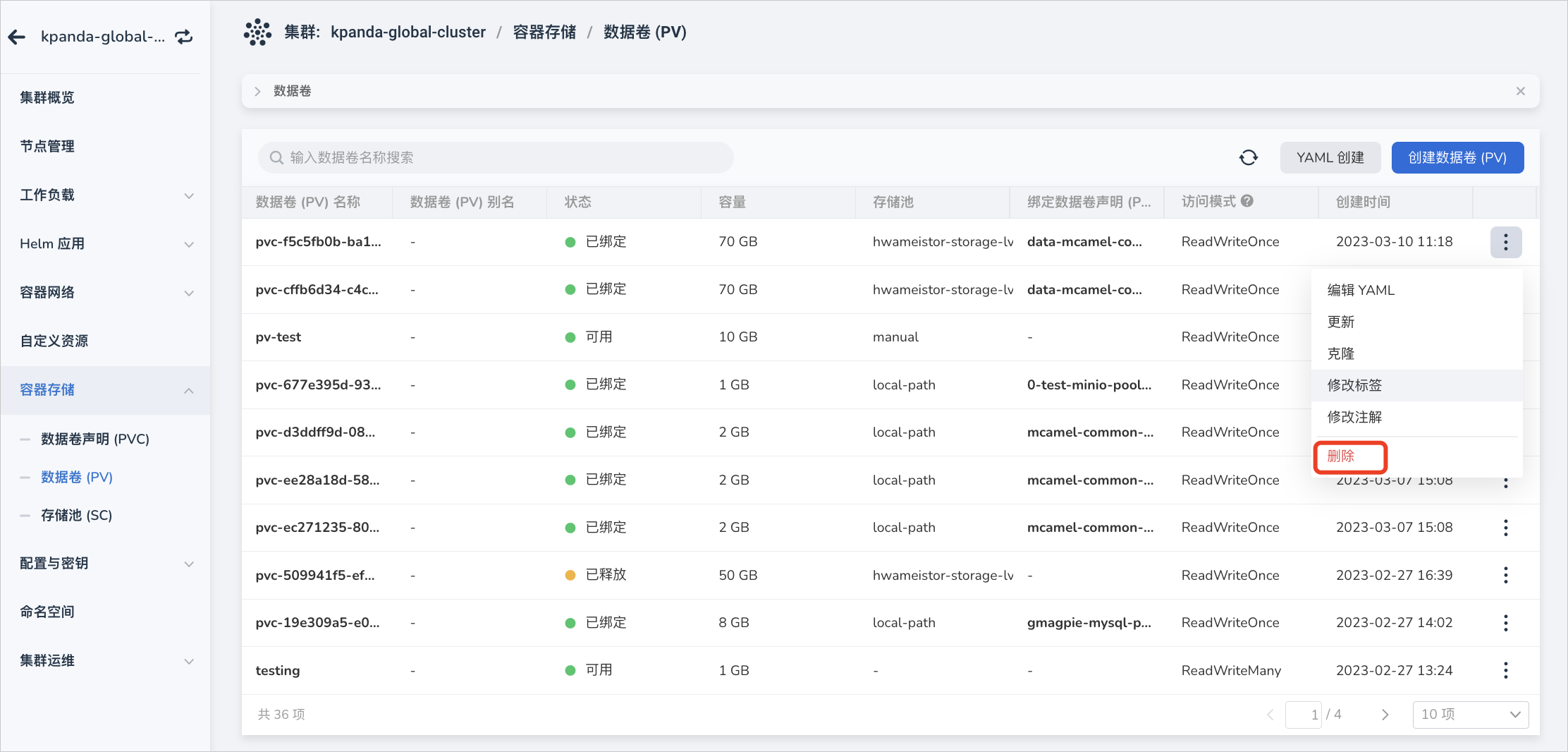The image size is (1568, 752).
Task: Click the manual storage pool cell
Action: click(895, 337)
